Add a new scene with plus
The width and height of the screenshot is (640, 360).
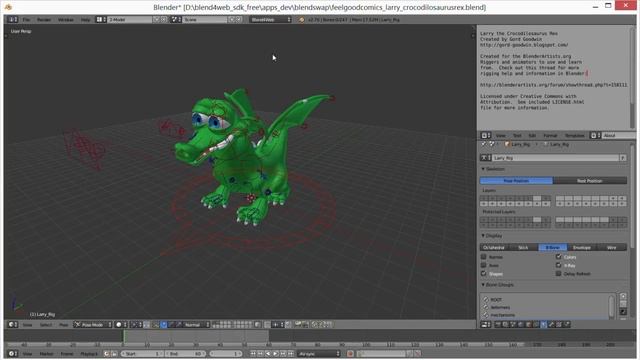[232, 19]
